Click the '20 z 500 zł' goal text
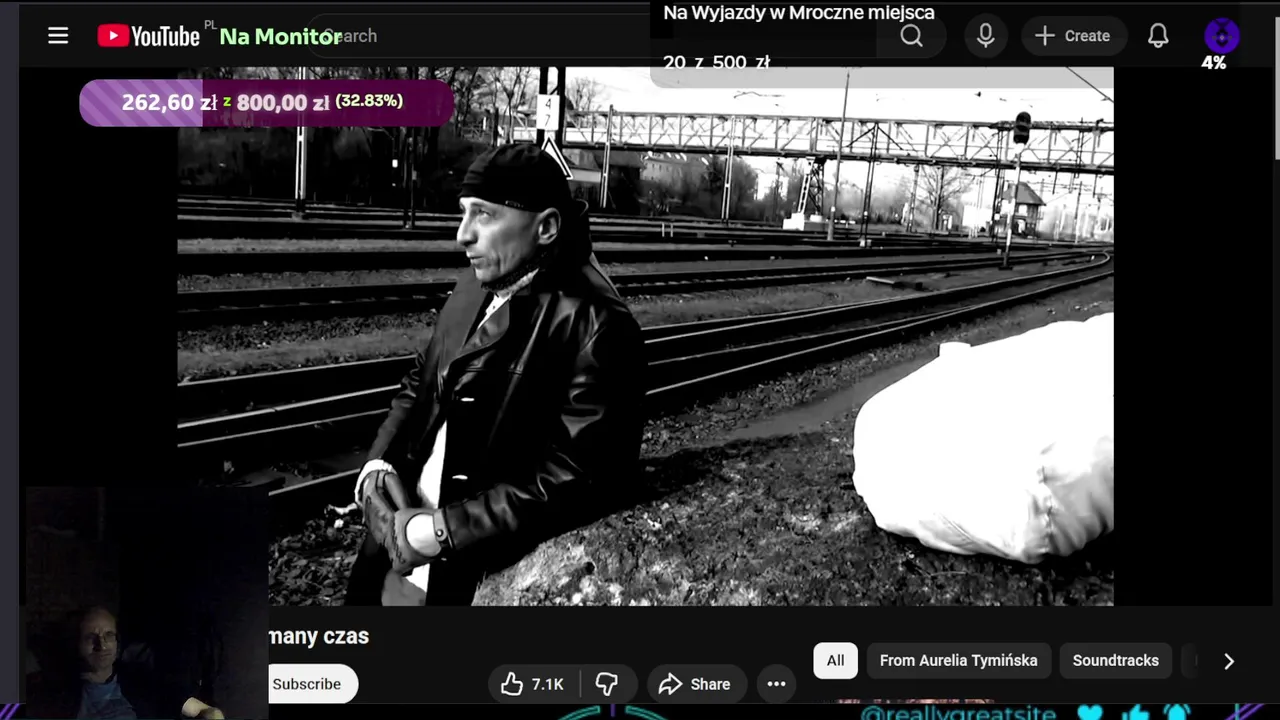The image size is (1280, 720). click(716, 62)
